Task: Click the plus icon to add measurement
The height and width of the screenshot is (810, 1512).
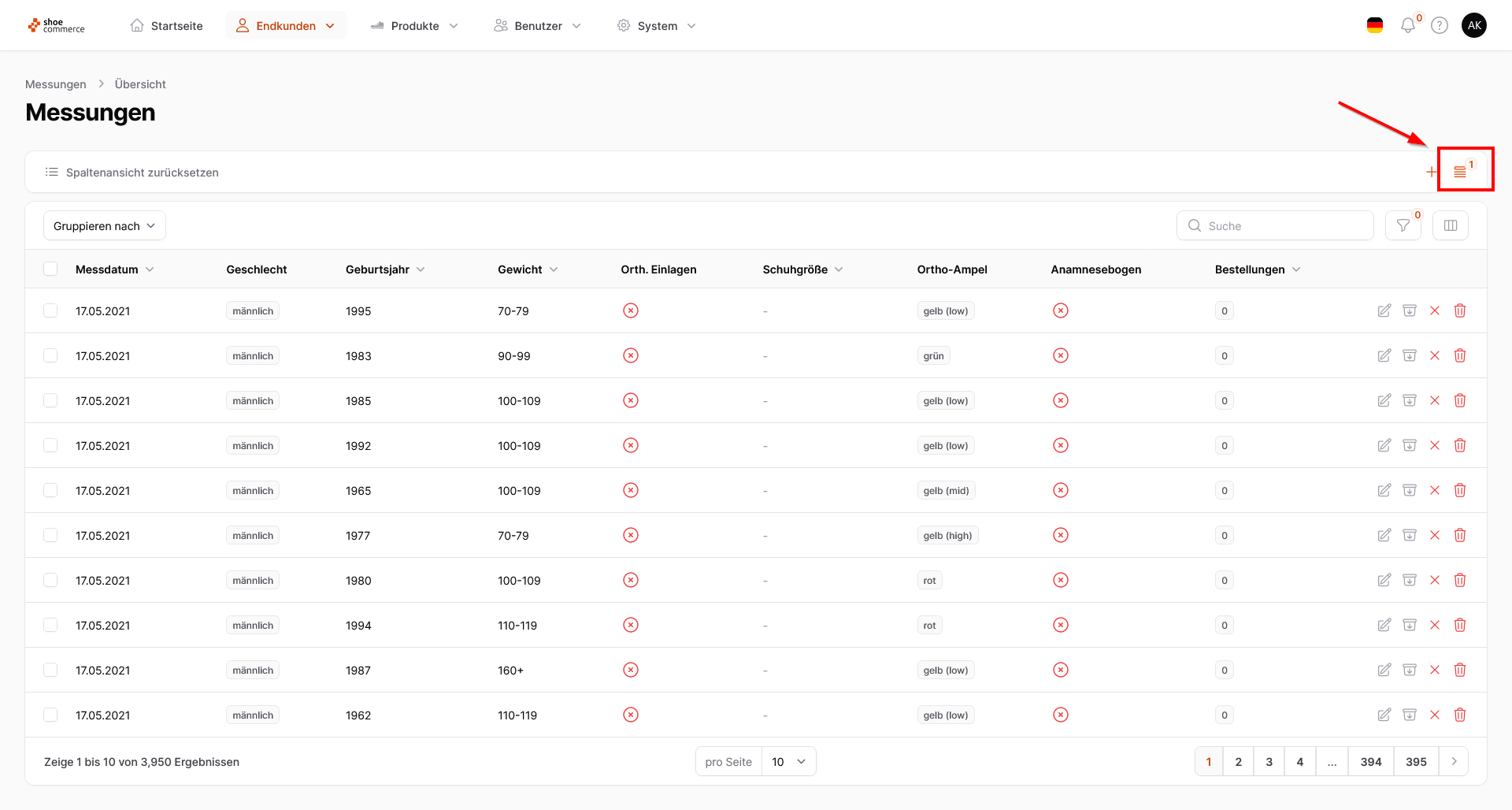Action: coord(1431,172)
